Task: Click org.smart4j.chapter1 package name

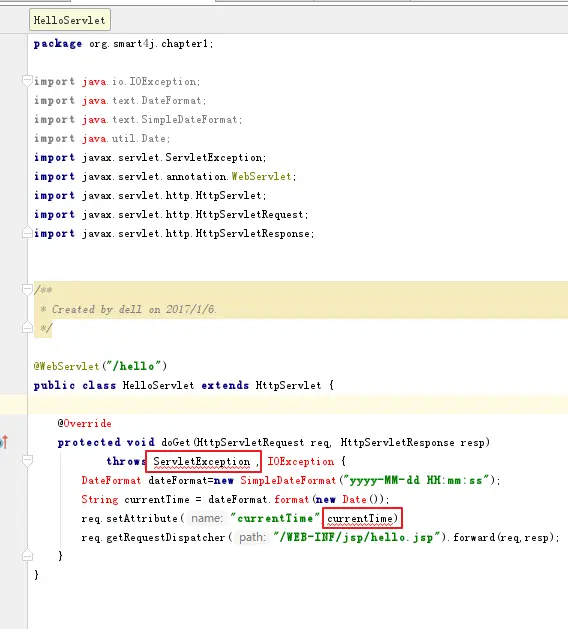Action: coord(149,43)
